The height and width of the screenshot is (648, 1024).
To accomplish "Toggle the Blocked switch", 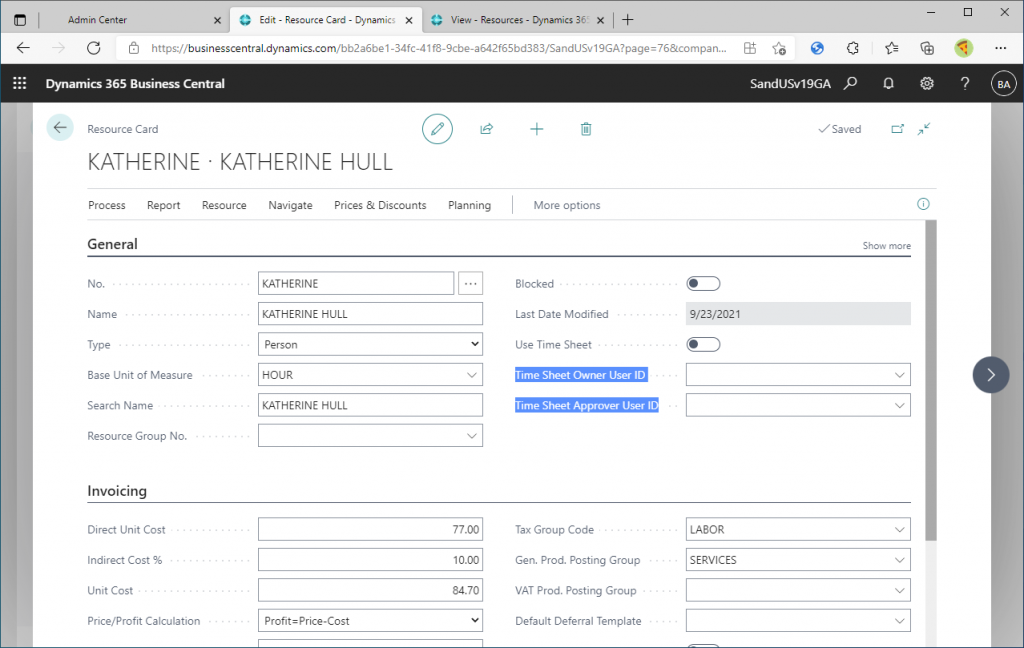I will pos(703,284).
